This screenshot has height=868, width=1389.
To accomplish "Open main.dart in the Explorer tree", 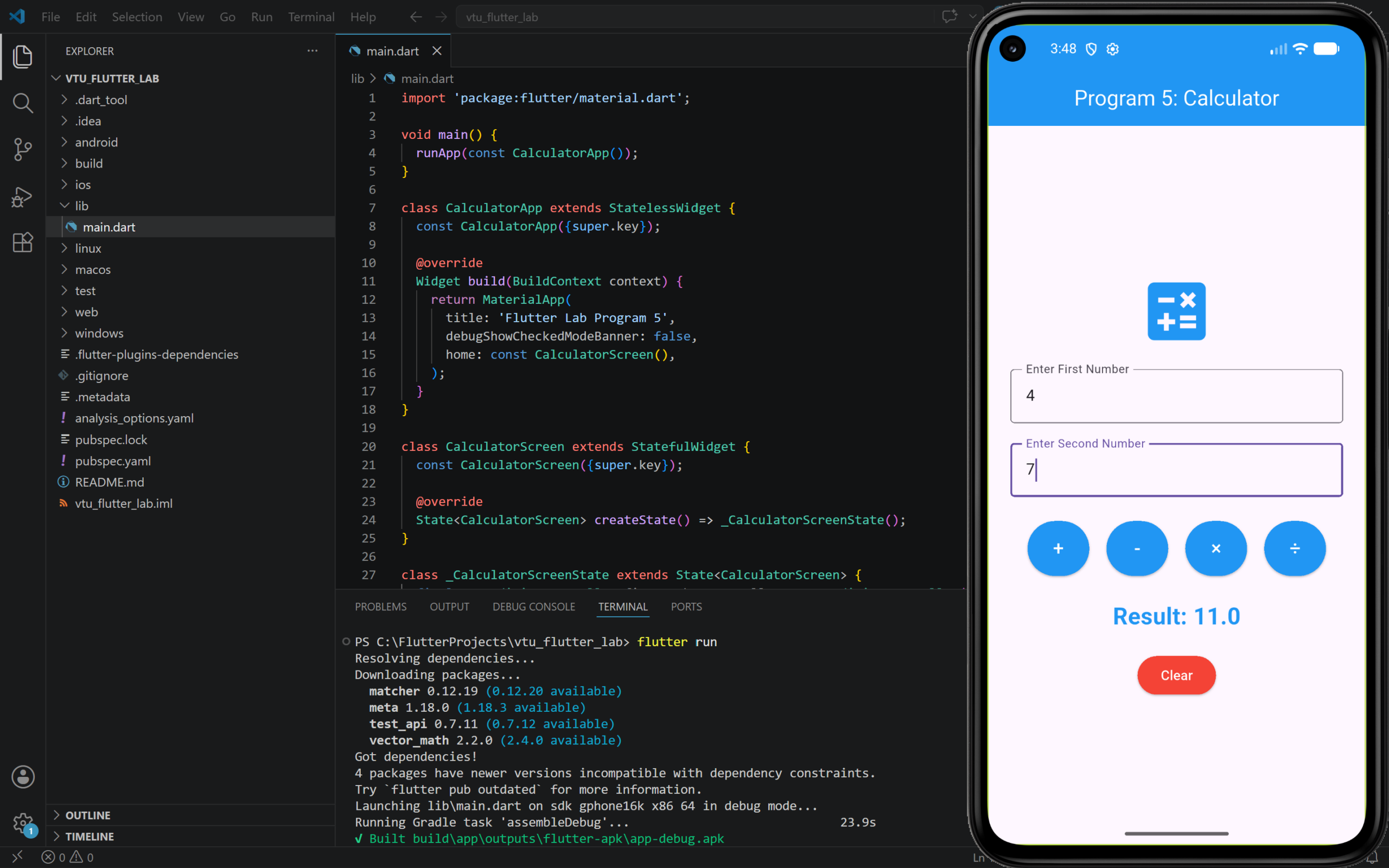I will pos(190,227).
